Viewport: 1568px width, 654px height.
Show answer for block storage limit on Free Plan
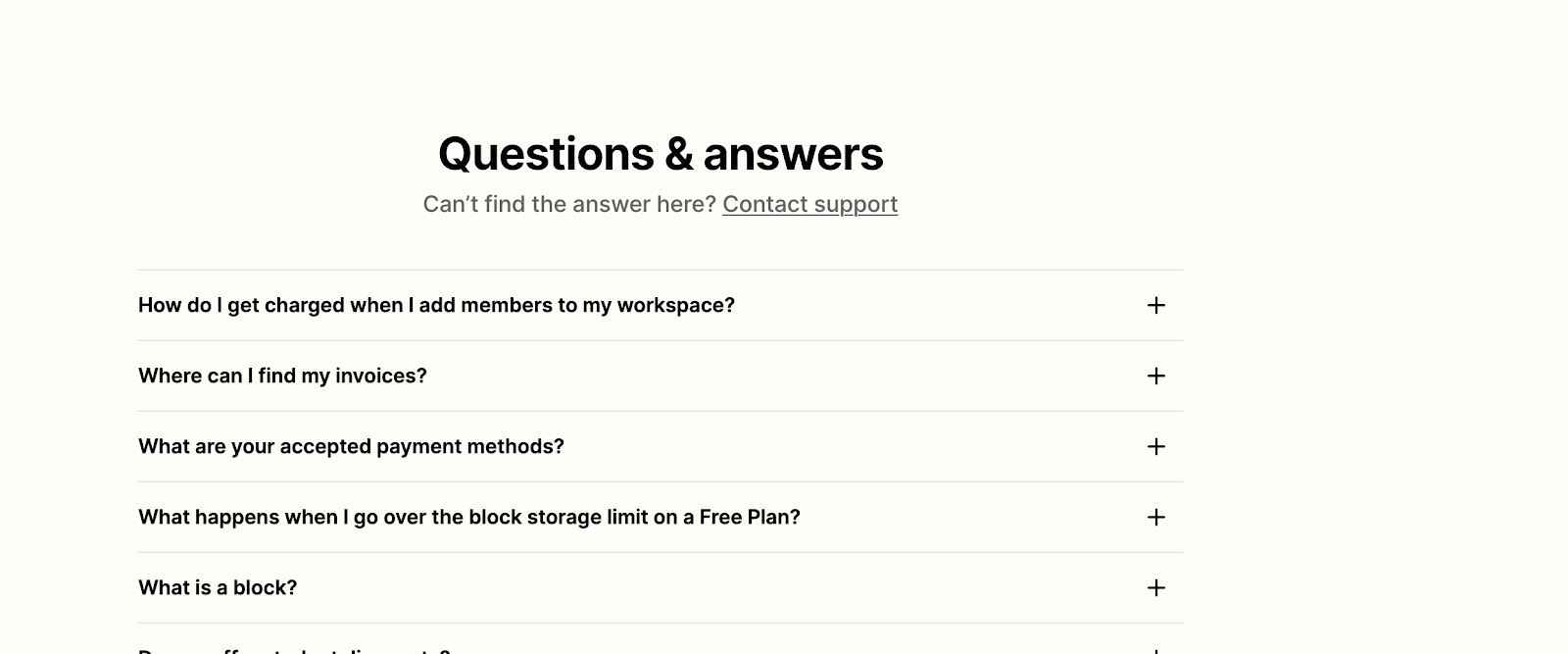coord(468,518)
